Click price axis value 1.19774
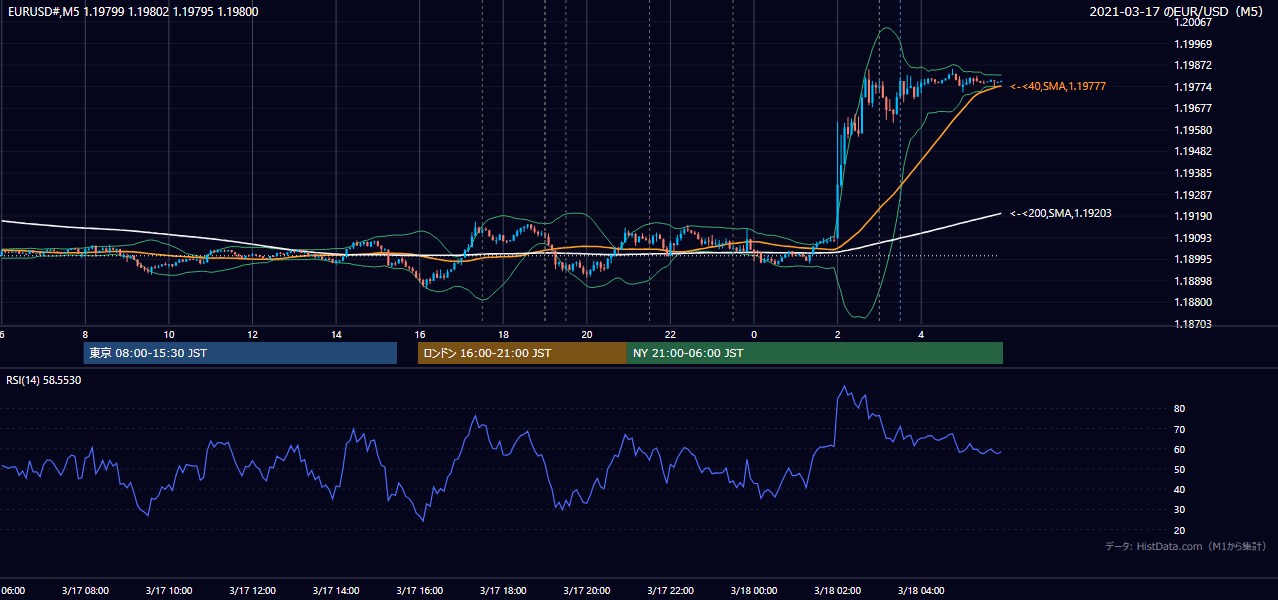Image resolution: width=1278 pixels, height=600 pixels. tap(1193, 87)
